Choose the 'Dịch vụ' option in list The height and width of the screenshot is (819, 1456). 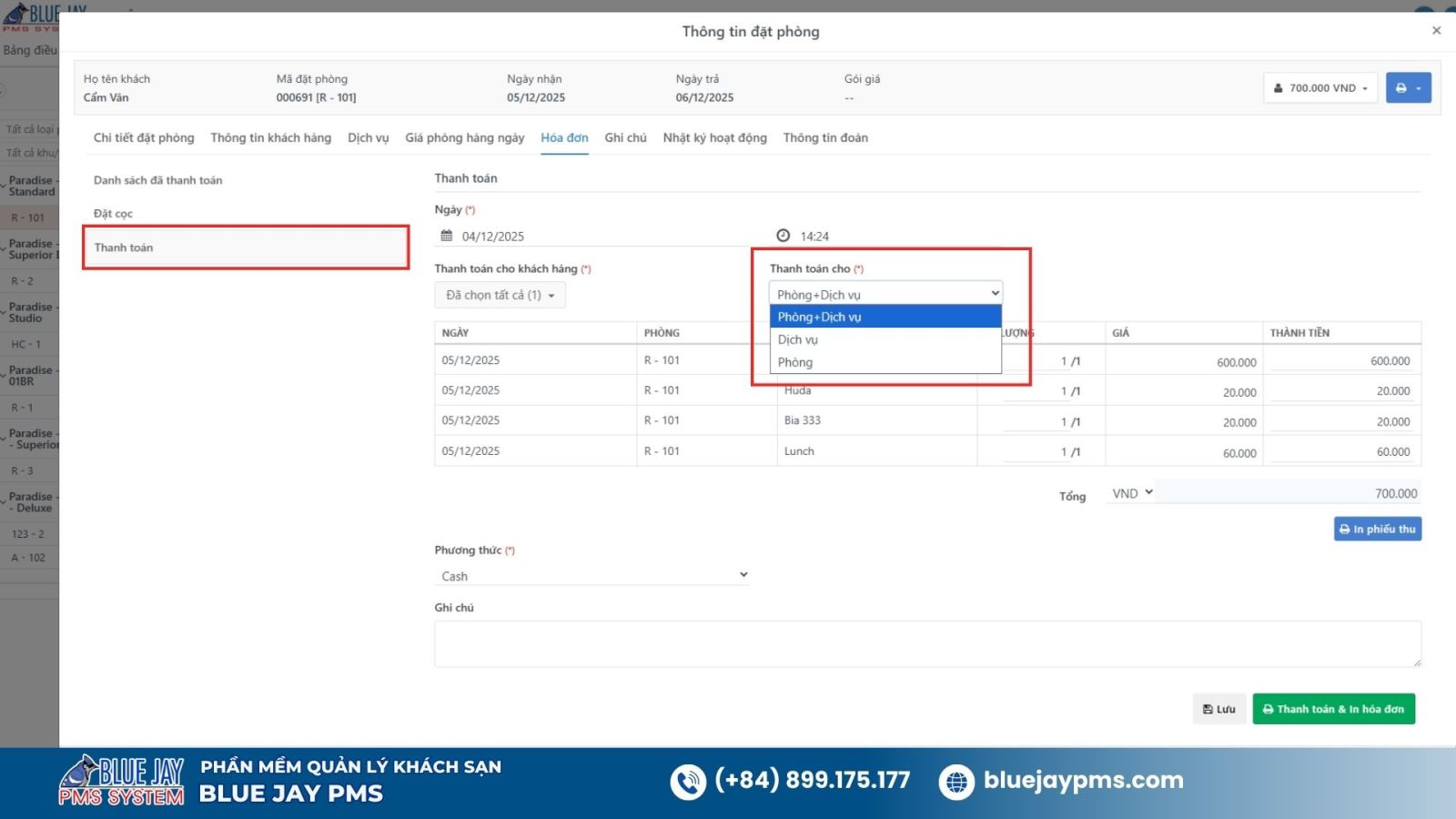coord(798,339)
